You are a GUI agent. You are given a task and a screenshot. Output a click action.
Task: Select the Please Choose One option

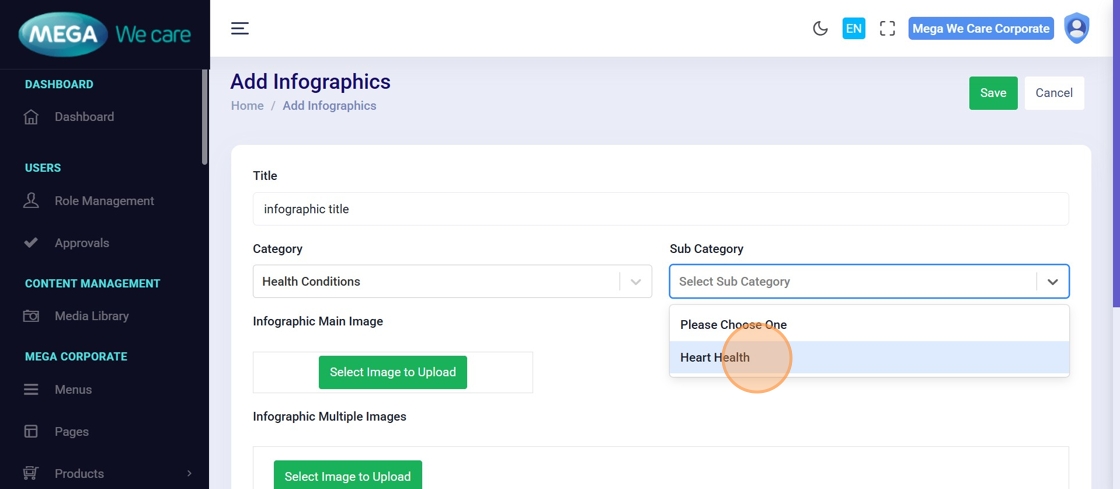tap(733, 325)
